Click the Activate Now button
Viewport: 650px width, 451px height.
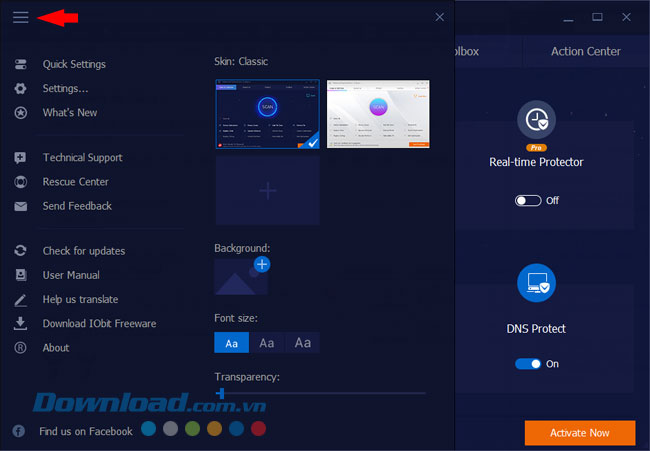(580, 433)
